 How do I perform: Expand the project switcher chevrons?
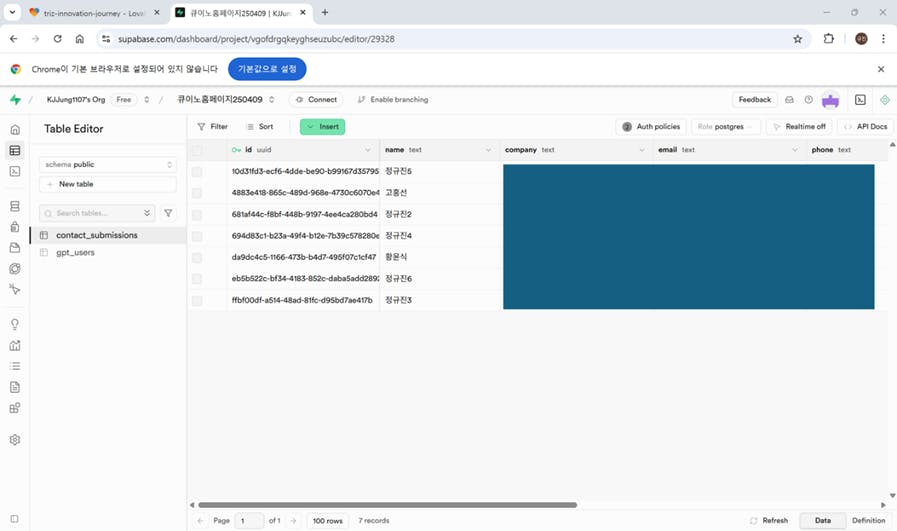[x=272, y=100]
